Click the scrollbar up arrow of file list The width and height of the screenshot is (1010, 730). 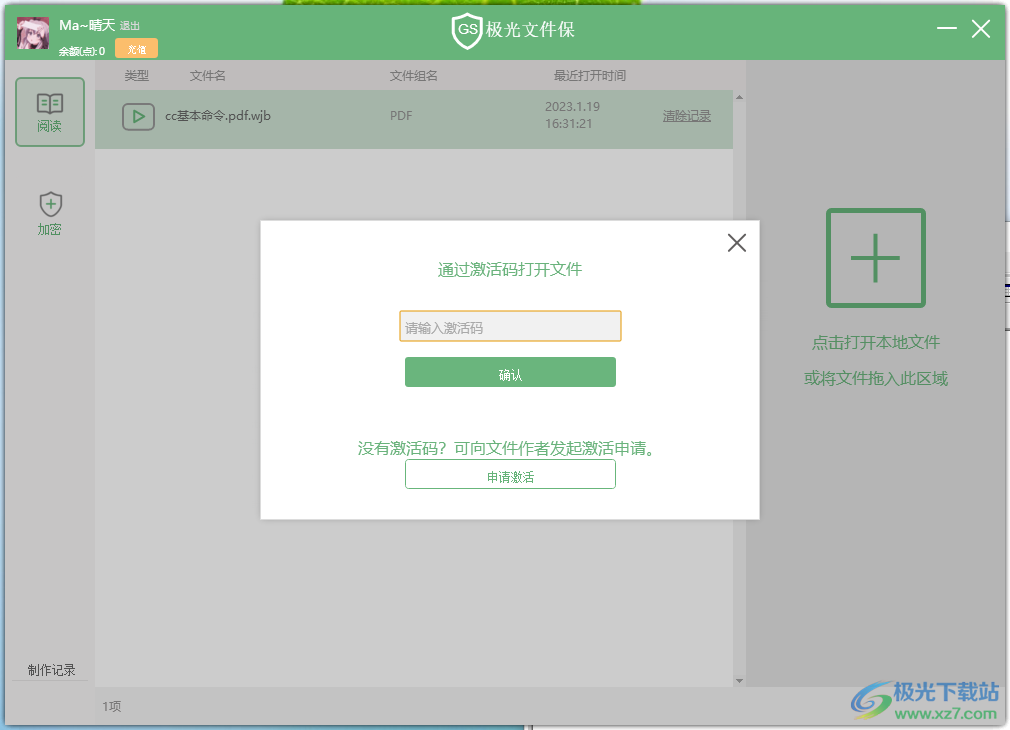click(738, 95)
